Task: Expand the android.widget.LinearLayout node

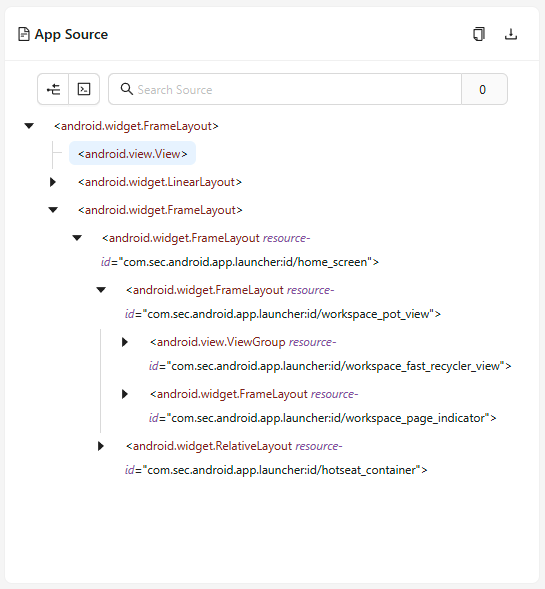Action: coord(53,182)
